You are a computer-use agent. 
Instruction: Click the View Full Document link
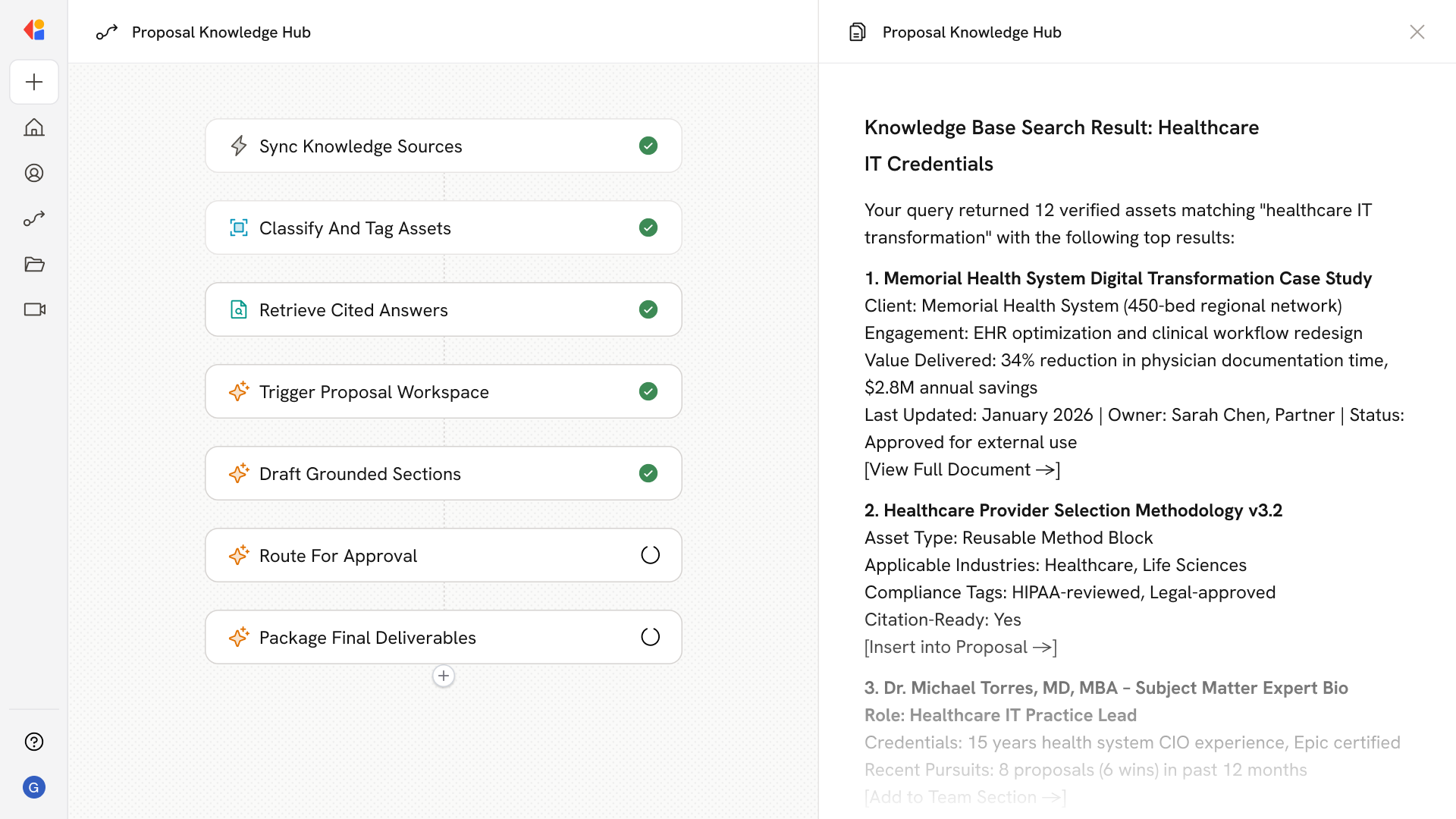click(962, 469)
